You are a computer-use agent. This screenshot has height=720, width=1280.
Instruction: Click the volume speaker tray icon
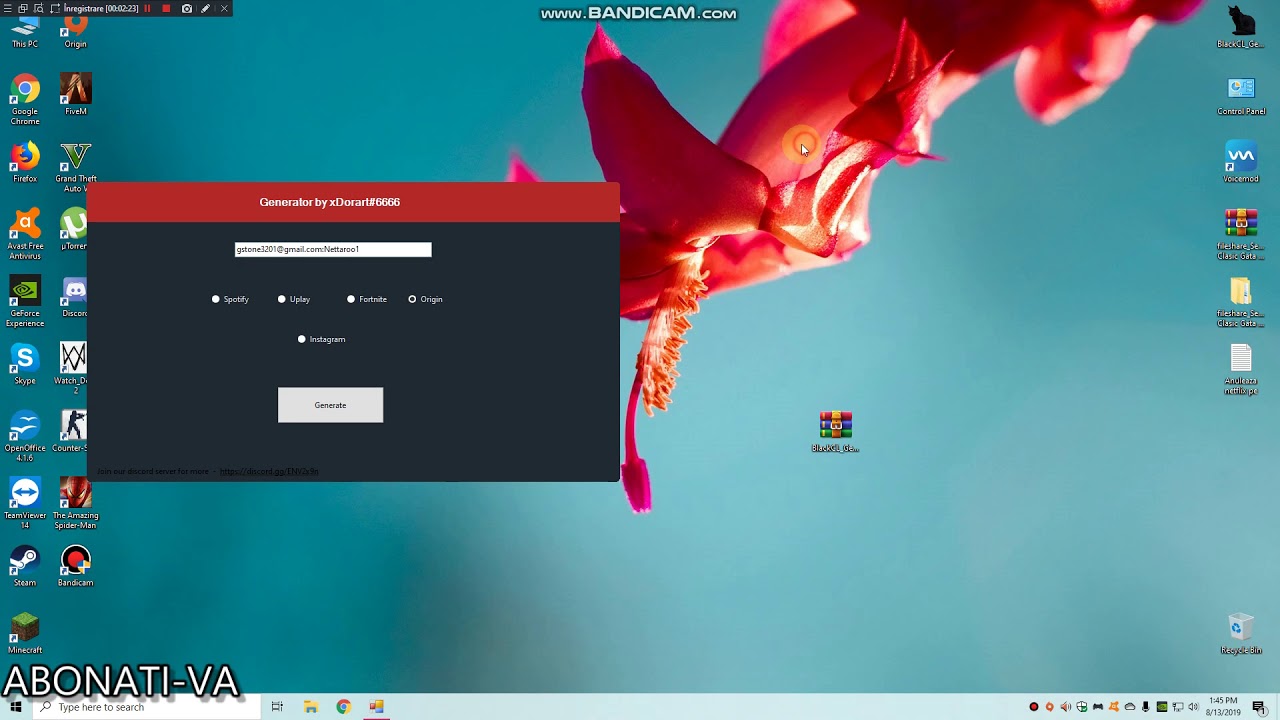tap(1193, 707)
